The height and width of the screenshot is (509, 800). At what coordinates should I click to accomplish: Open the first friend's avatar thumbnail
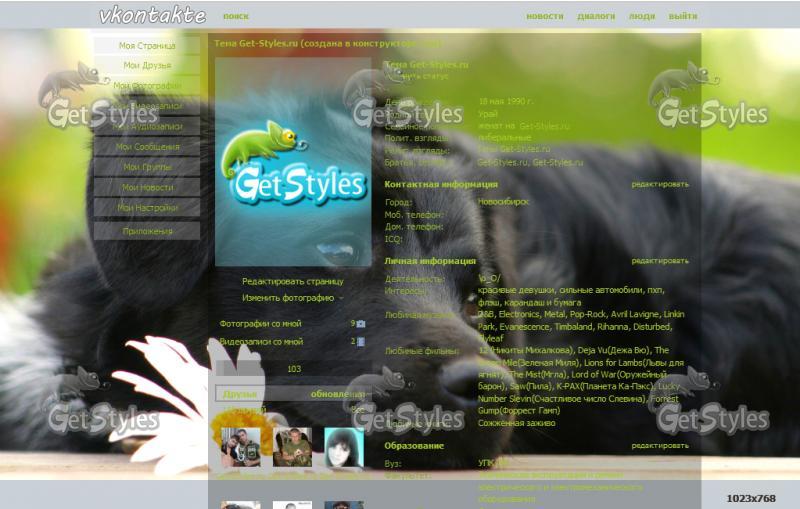click(x=240, y=447)
